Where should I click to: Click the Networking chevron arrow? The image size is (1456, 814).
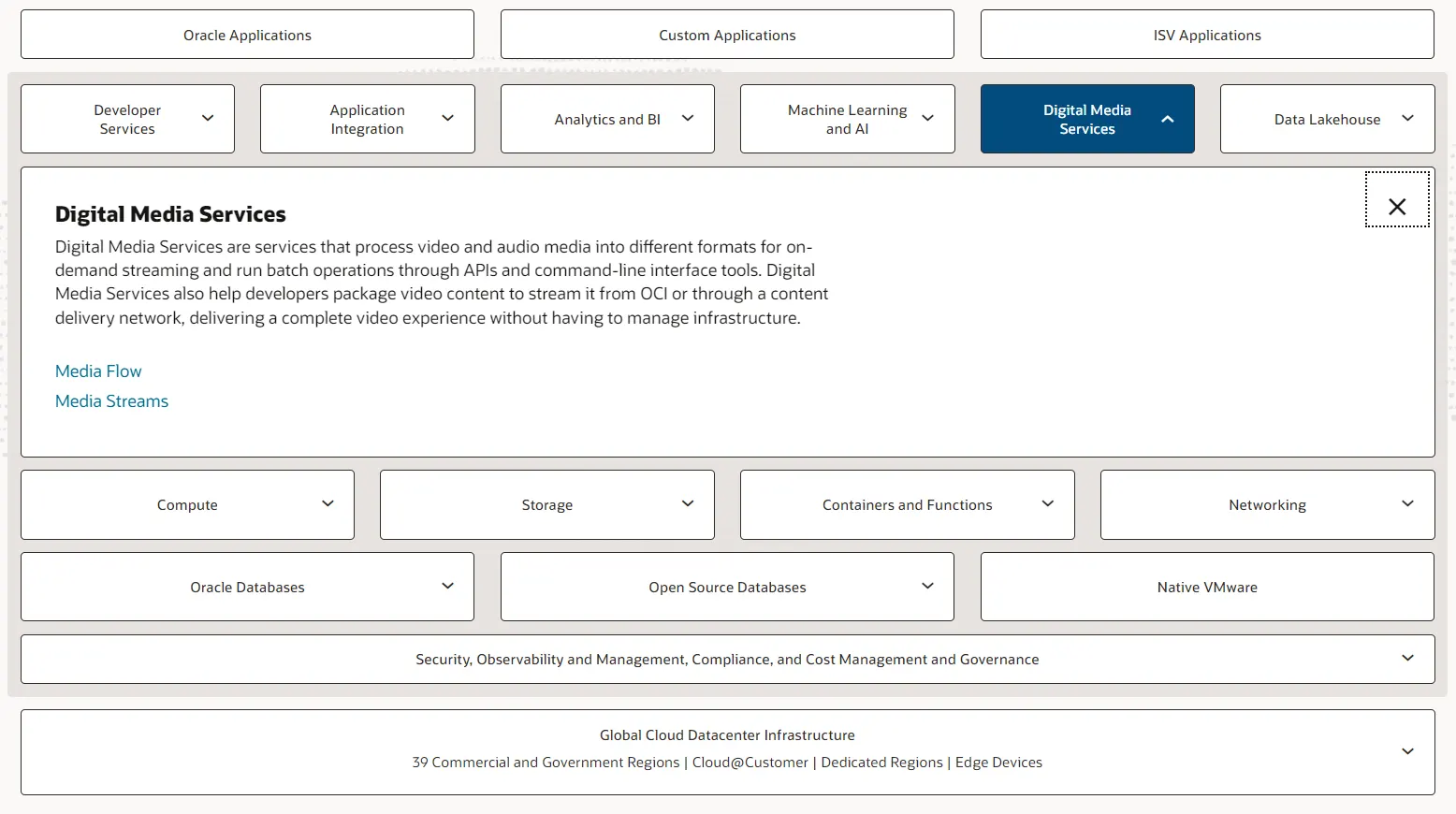1407,504
